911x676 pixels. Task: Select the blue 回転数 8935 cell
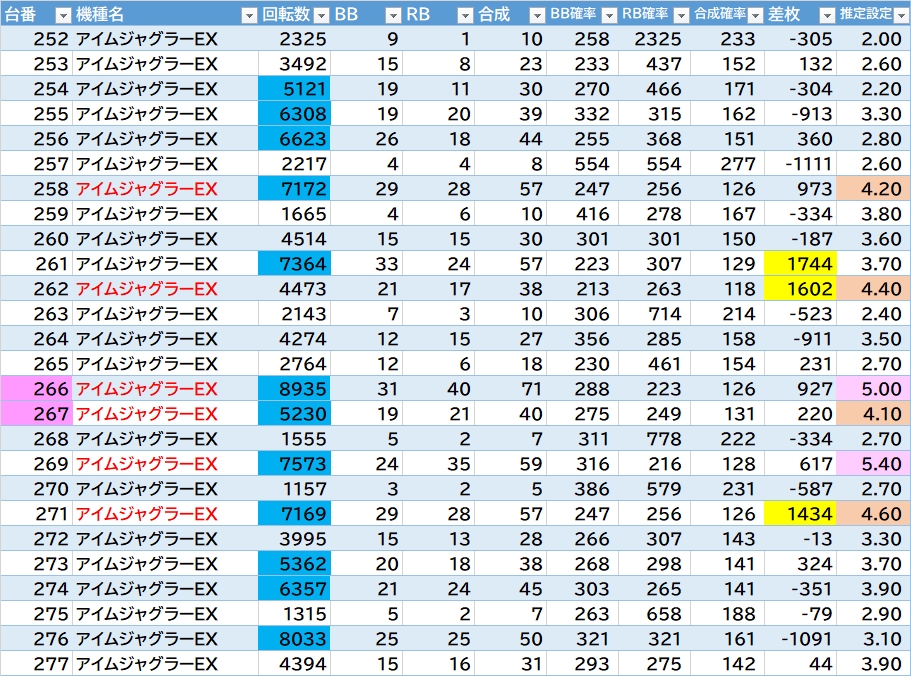click(294, 389)
